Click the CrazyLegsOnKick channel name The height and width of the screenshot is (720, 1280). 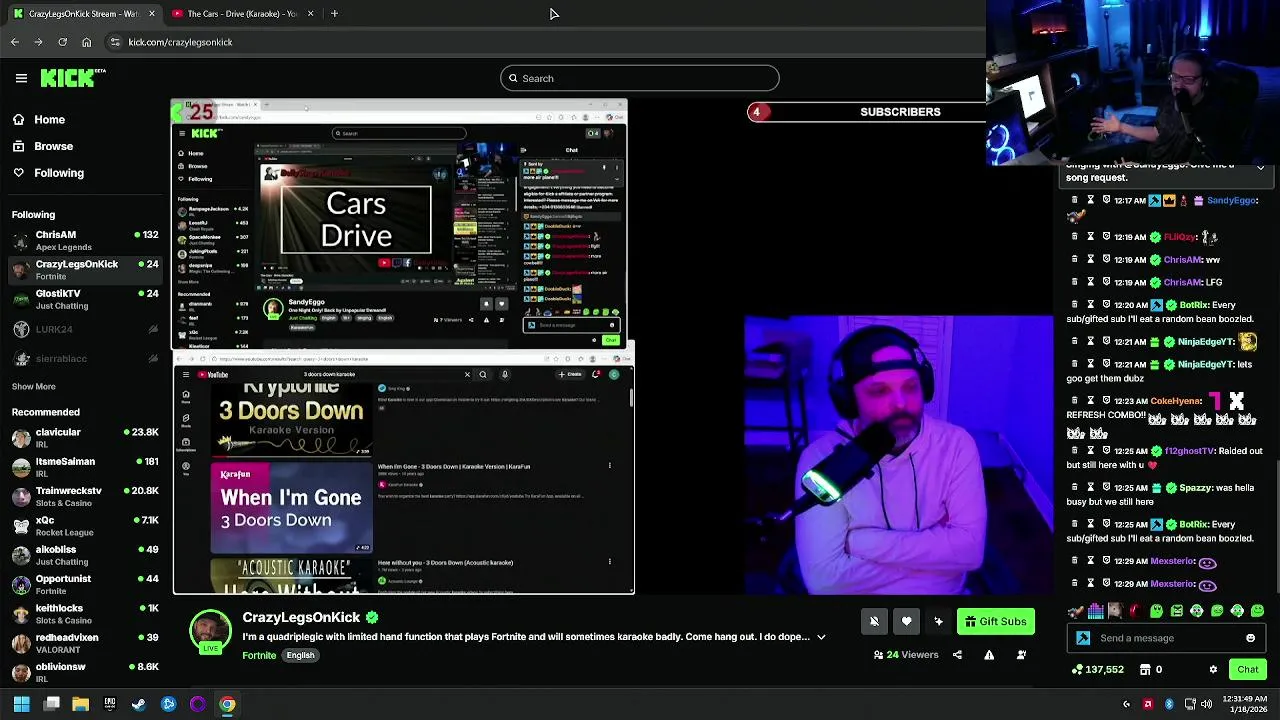click(301, 618)
